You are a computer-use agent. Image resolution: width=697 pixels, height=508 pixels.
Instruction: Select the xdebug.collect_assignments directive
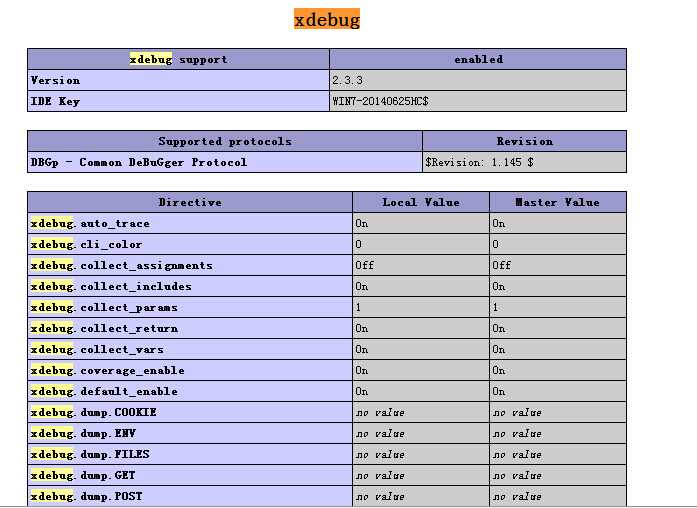[x=190, y=265]
